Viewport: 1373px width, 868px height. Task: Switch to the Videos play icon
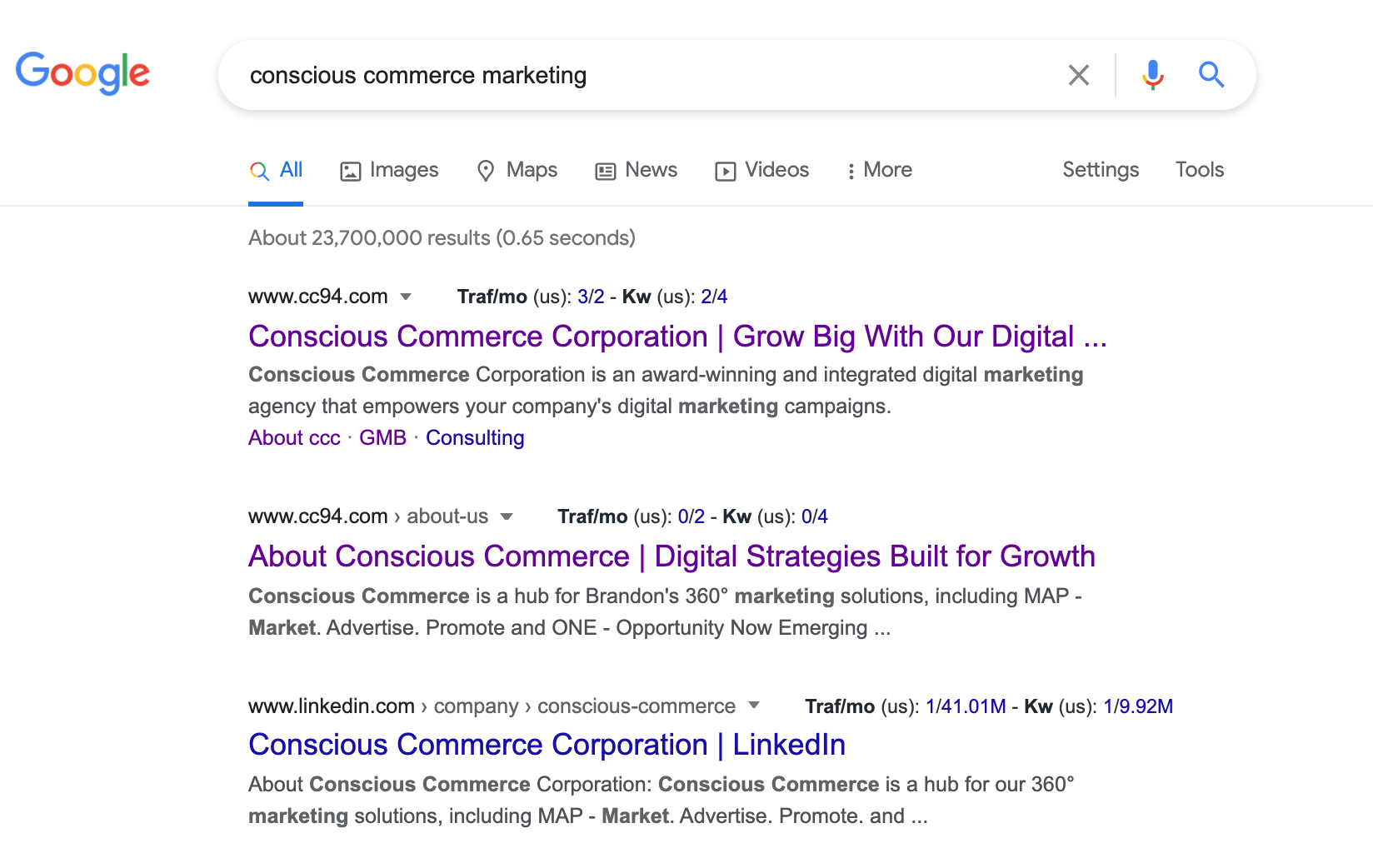pyautogui.click(x=726, y=172)
